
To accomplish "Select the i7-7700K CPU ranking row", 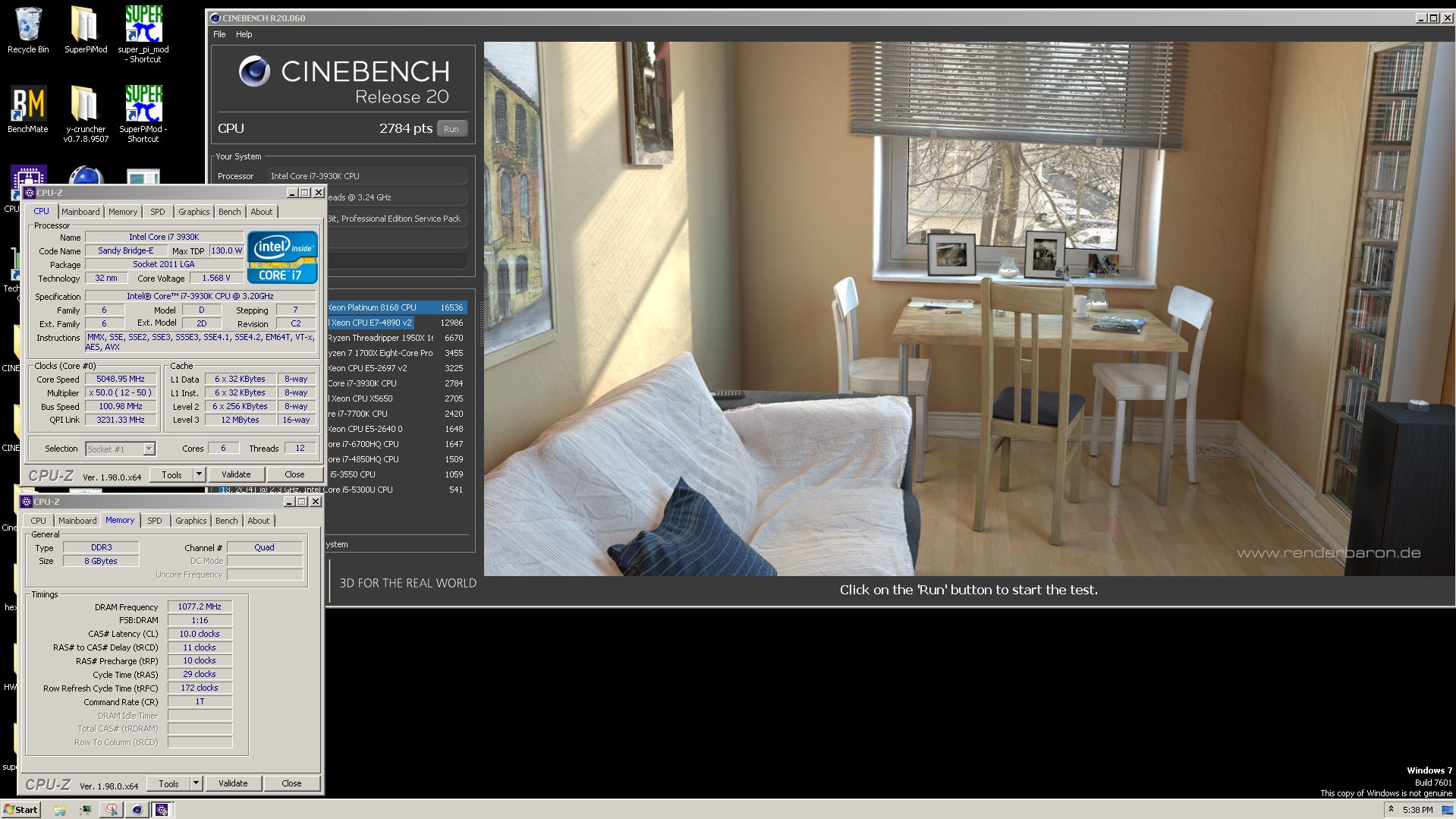I will click(397, 414).
